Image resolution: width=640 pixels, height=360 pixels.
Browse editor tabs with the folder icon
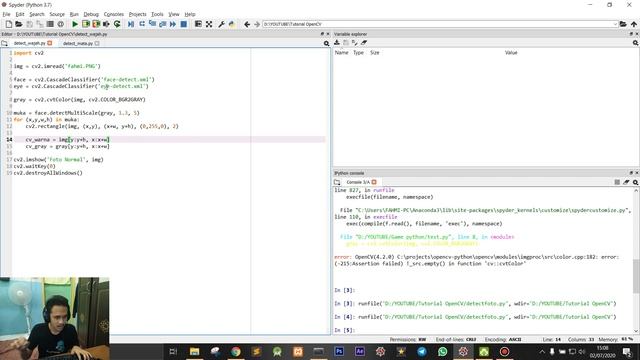coord(4,43)
